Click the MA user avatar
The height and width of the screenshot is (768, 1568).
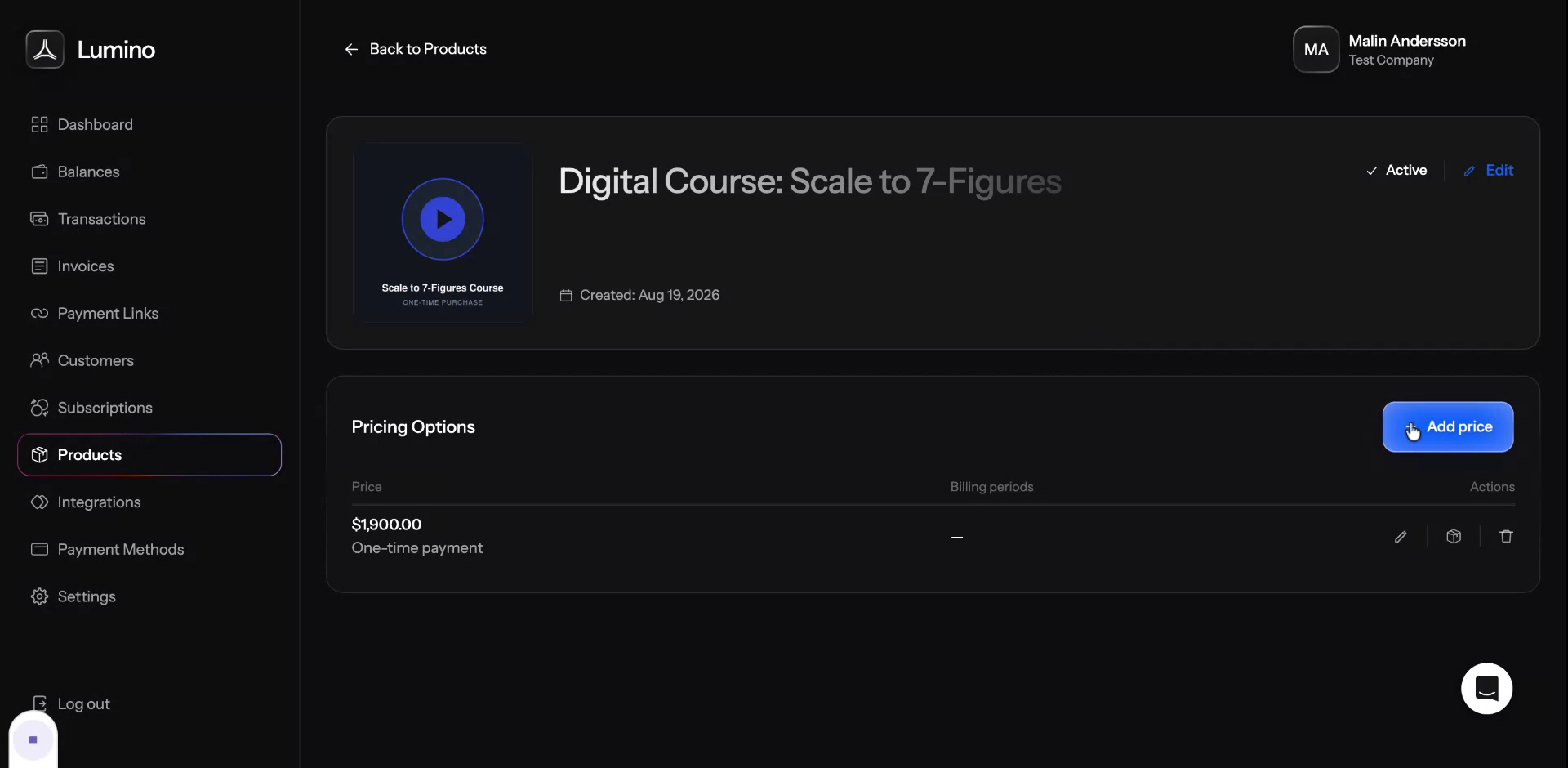tap(1316, 49)
